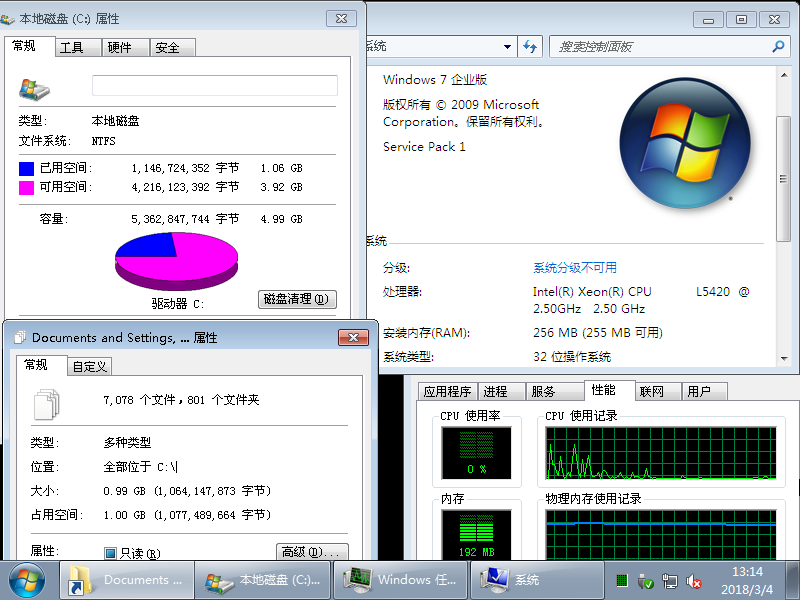Click the system window scrollbar thumb

[x=783, y=179]
